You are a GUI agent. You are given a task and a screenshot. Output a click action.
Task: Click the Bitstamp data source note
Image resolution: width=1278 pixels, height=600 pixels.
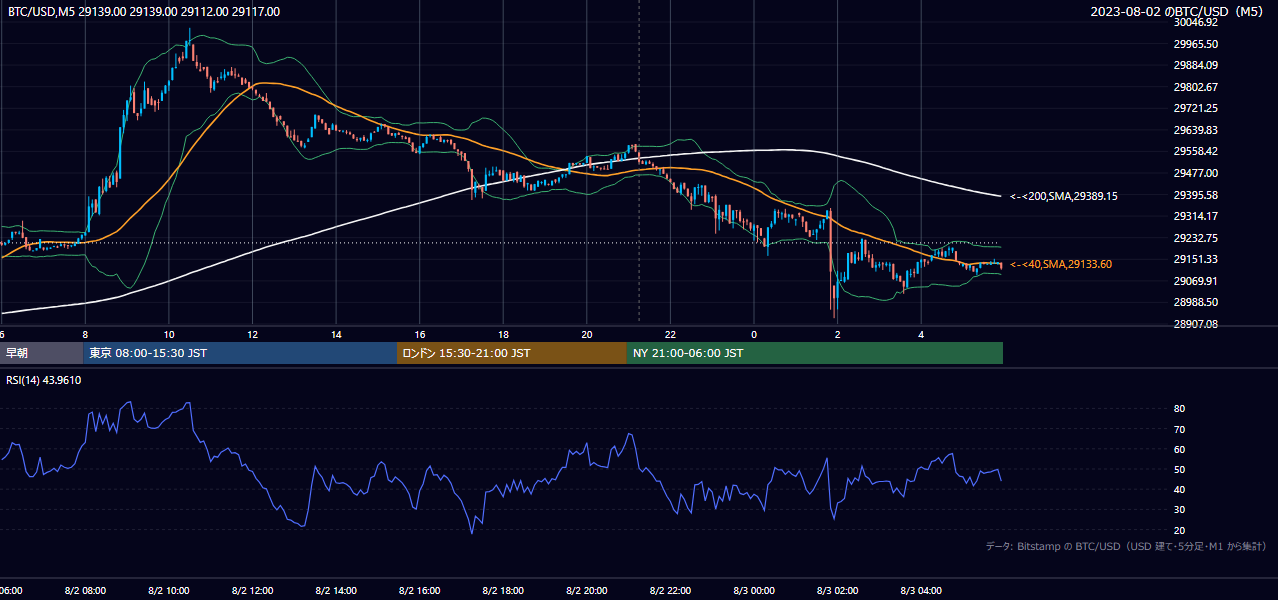pos(1126,546)
